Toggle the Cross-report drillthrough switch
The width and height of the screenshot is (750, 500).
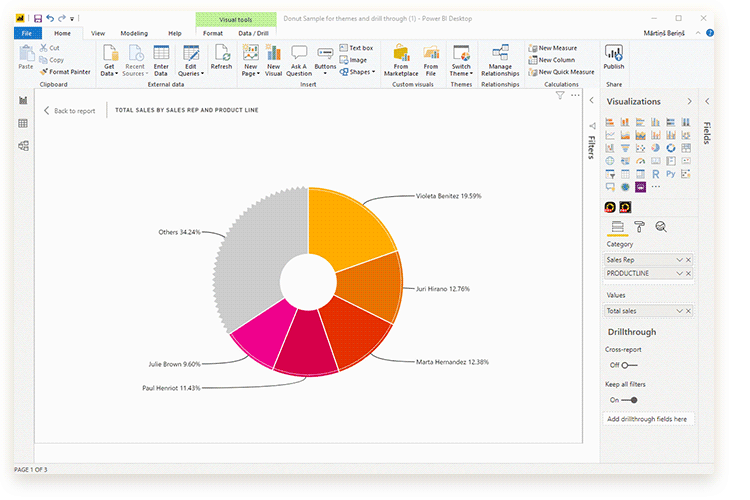click(x=629, y=365)
